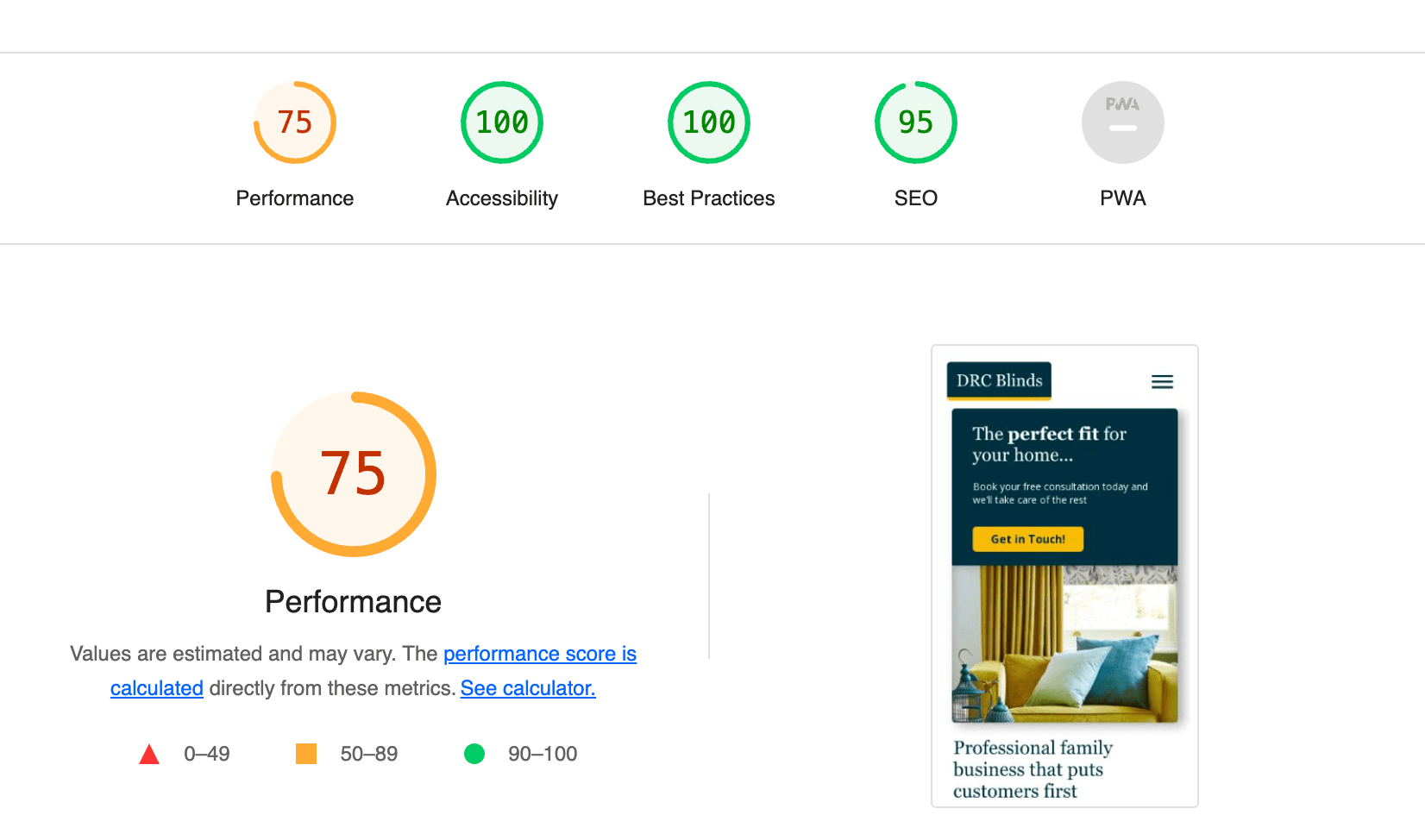Viewport: 1425px width, 840px height.
Task: Click the large 75 Performance gauge
Action: 354,474
